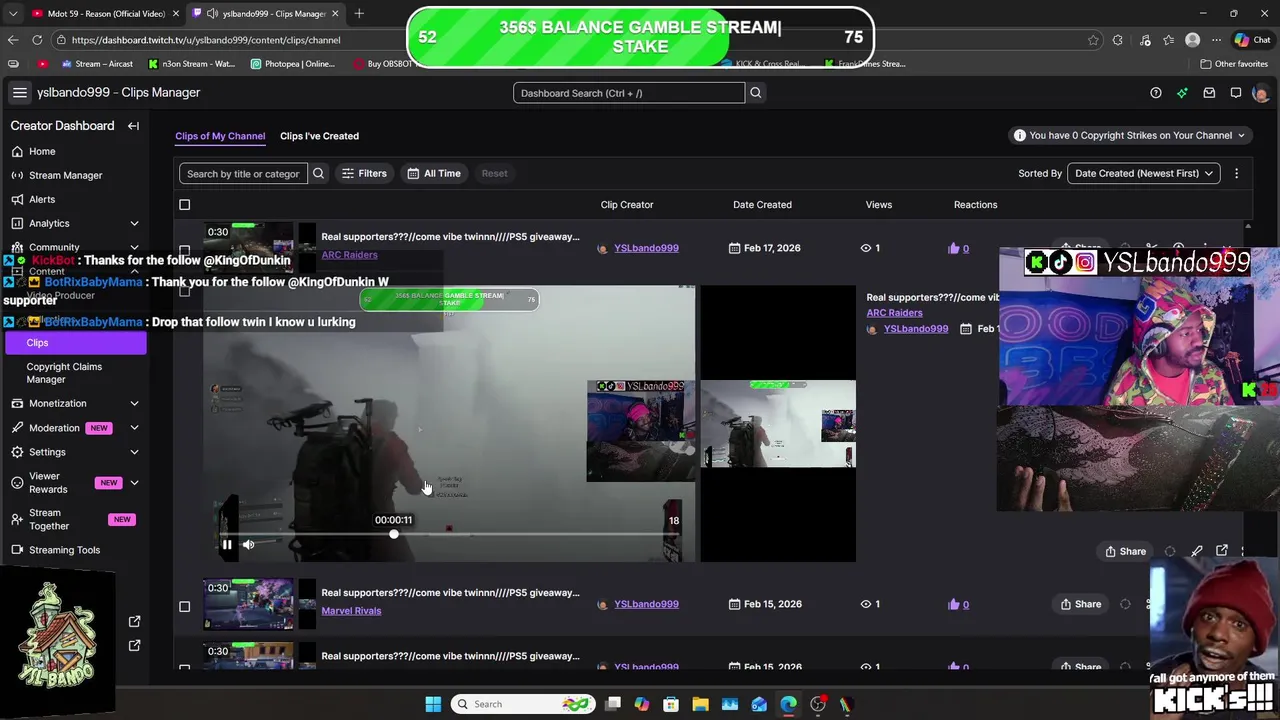Open the user profile avatar in top bar

click(x=1260, y=93)
